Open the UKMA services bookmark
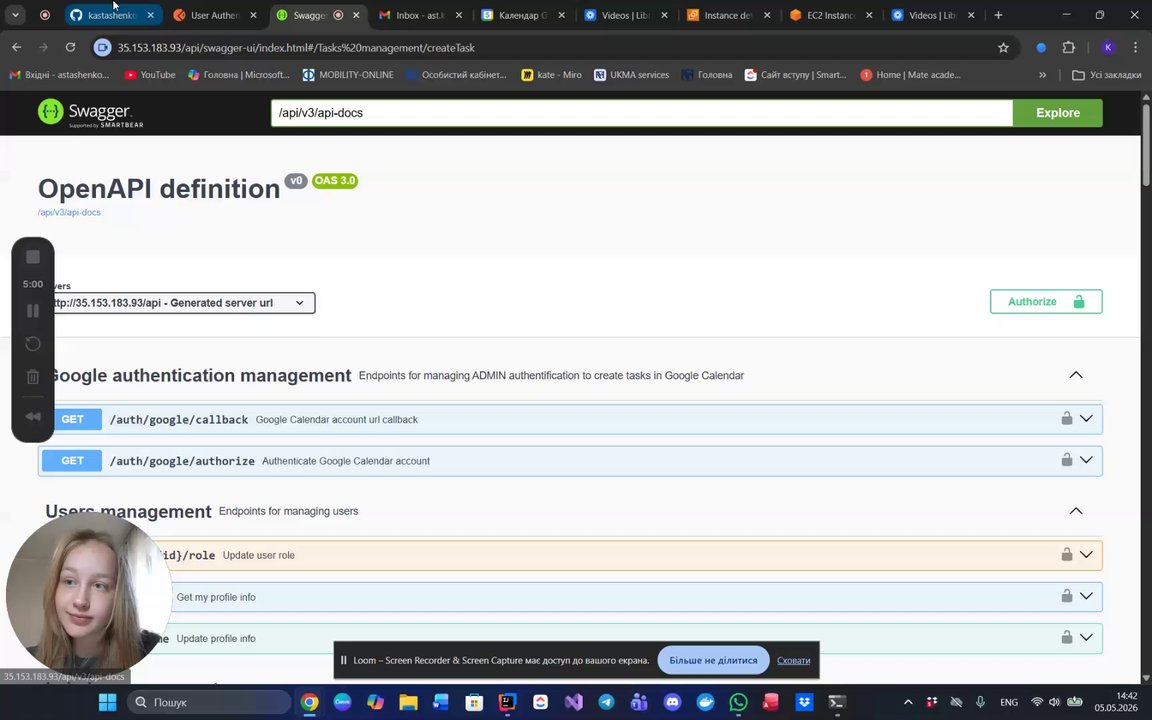Viewport: 1152px width, 720px height. pyautogui.click(x=631, y=75)
